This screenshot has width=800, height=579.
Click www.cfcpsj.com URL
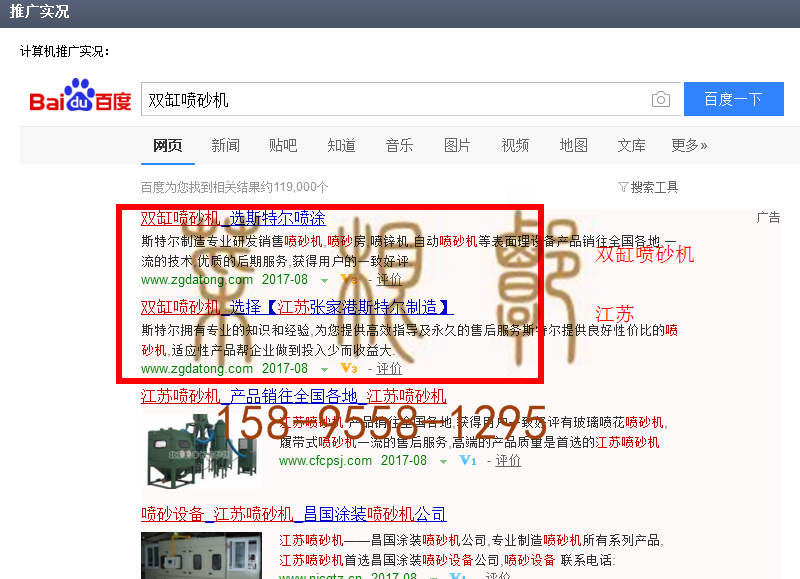[x=326, y=461]
